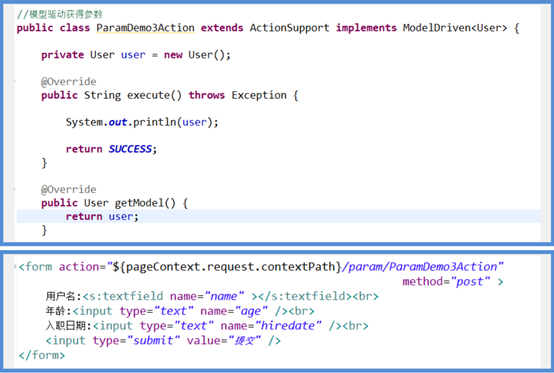
Task: Click the ActionSupport superclass name
Action: (289, 28)
